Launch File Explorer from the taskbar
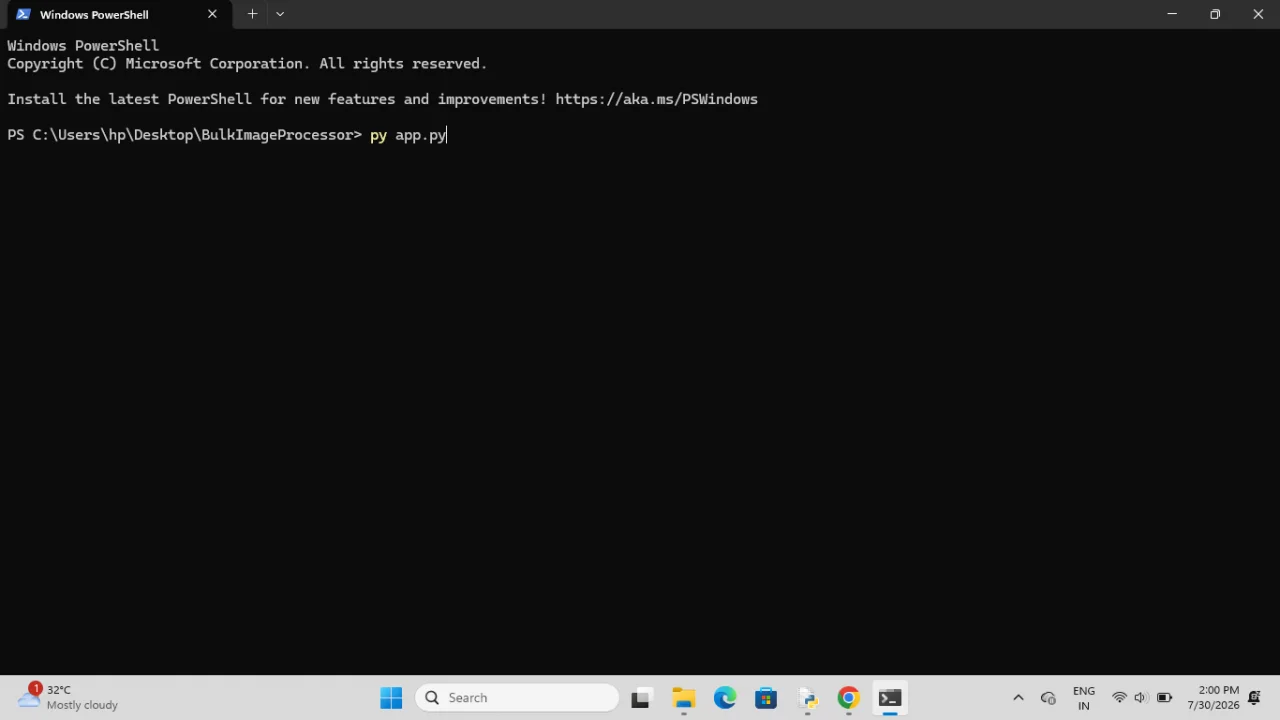Image resolution: width=1280 pixels, height=720 pixels. coord(683,698)
